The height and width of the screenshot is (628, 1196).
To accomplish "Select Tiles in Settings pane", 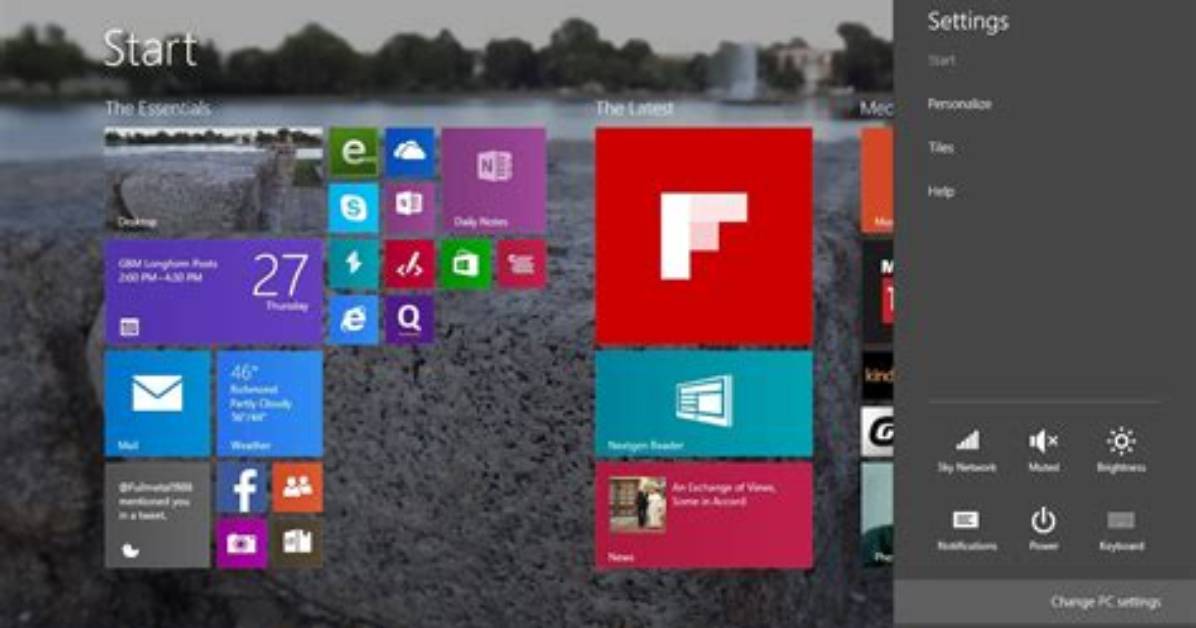I will (940, 147).
